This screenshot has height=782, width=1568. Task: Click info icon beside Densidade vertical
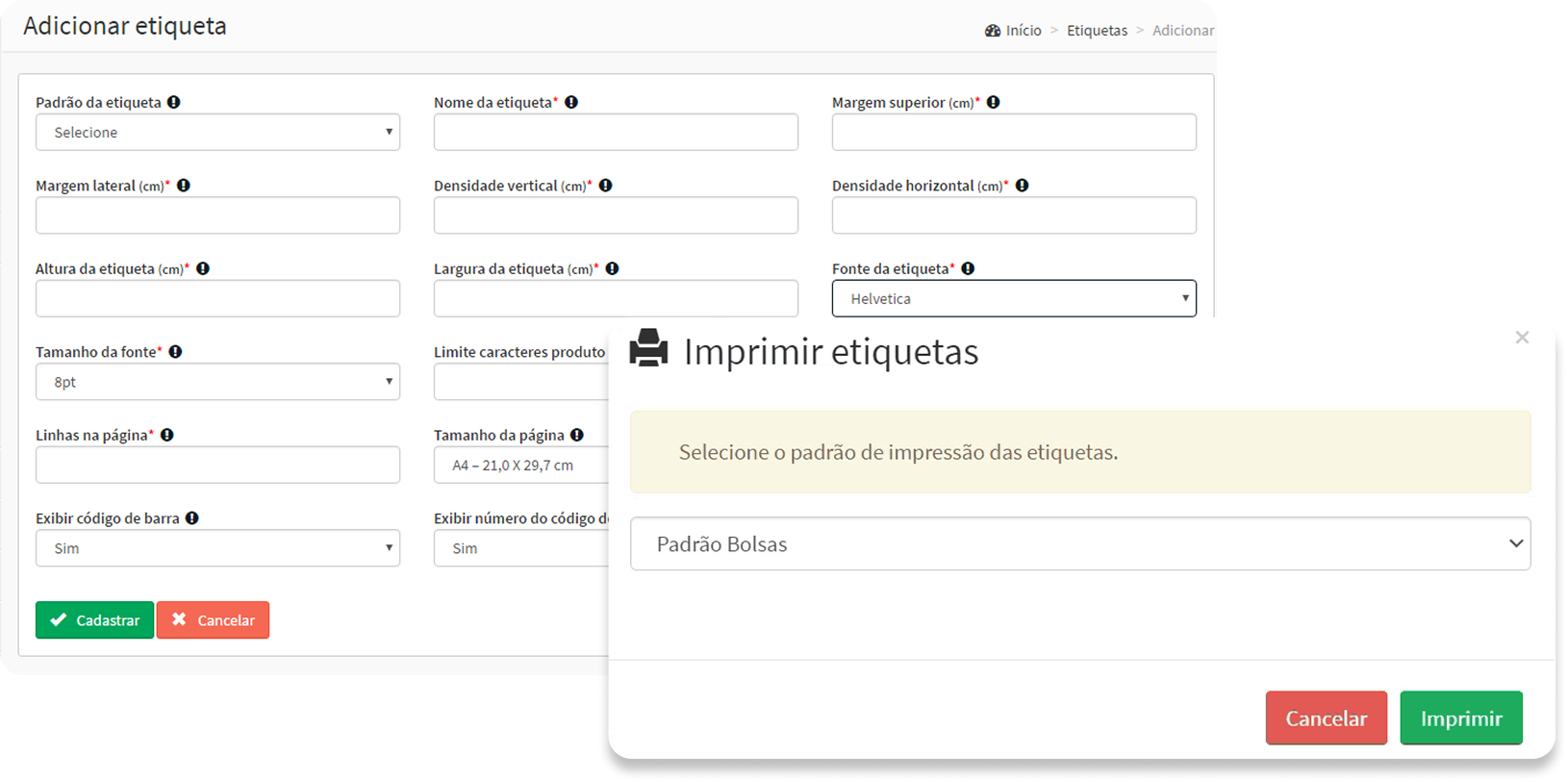606,186
